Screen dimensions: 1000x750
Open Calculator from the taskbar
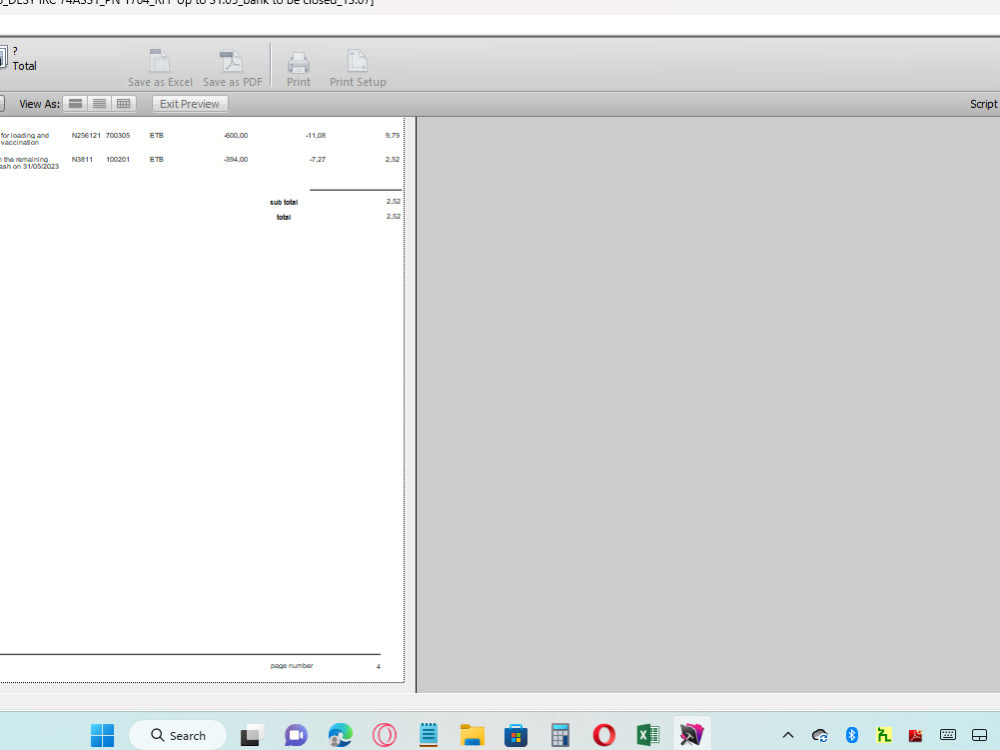click(560, 735)
